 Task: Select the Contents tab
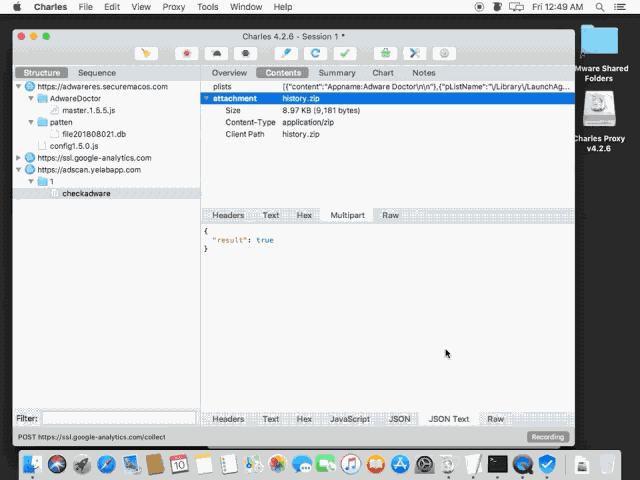pos(283,73)
